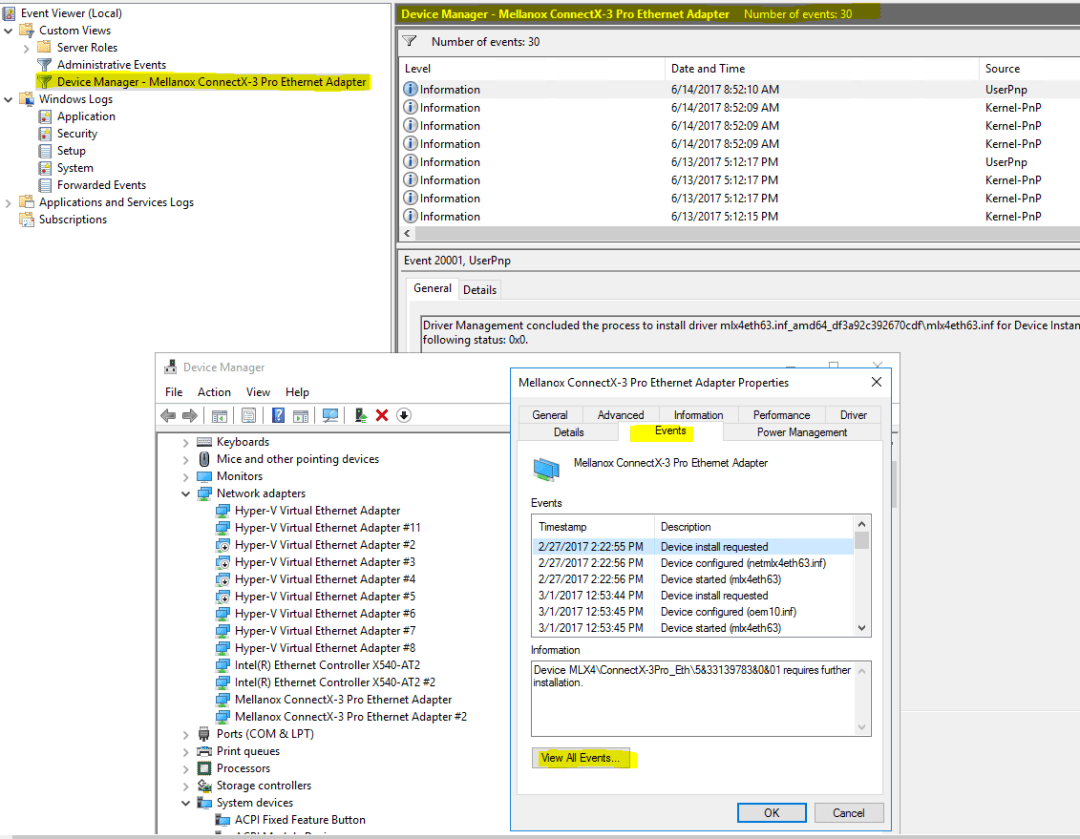
Task: Switch to the Driver tab
Action: pyautogui.click(x=853, y=415)
